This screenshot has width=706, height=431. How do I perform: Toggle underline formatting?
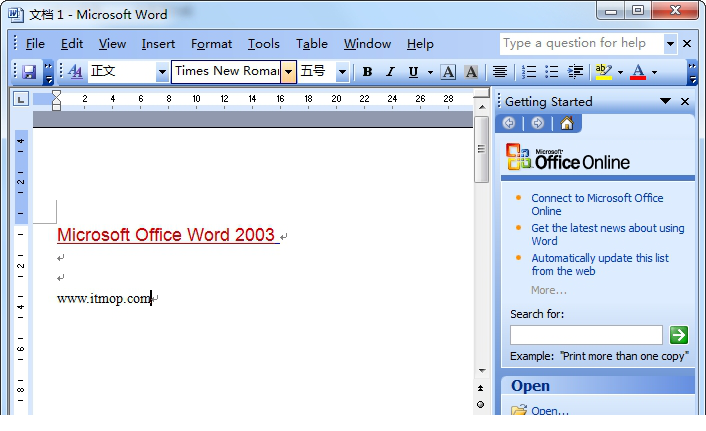point(413,72)
